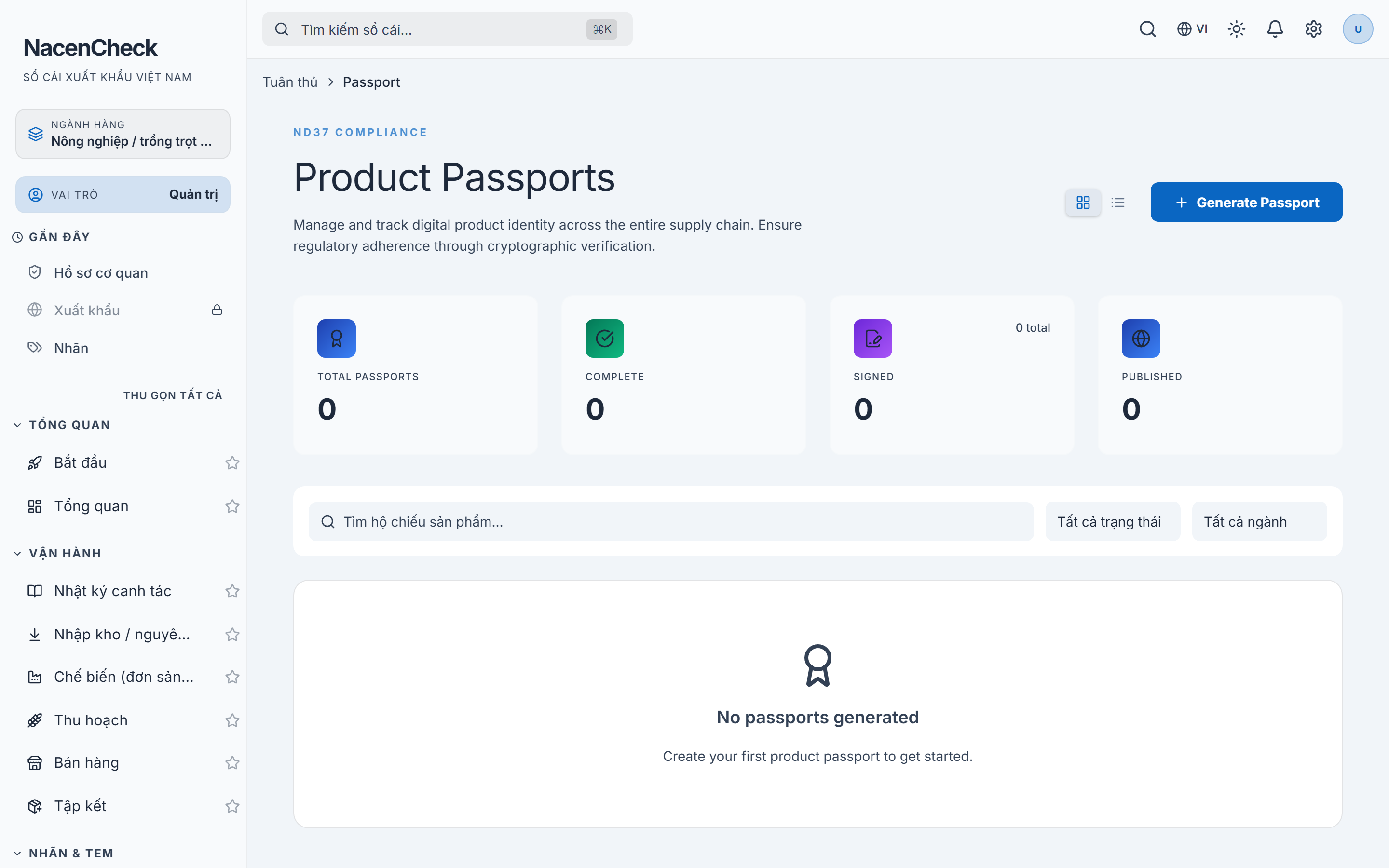The width and height of the screenshot is (1389, 868).
Task: Click Chế biến factory icon
Action: pyautogui.click(x=34, y=677)
